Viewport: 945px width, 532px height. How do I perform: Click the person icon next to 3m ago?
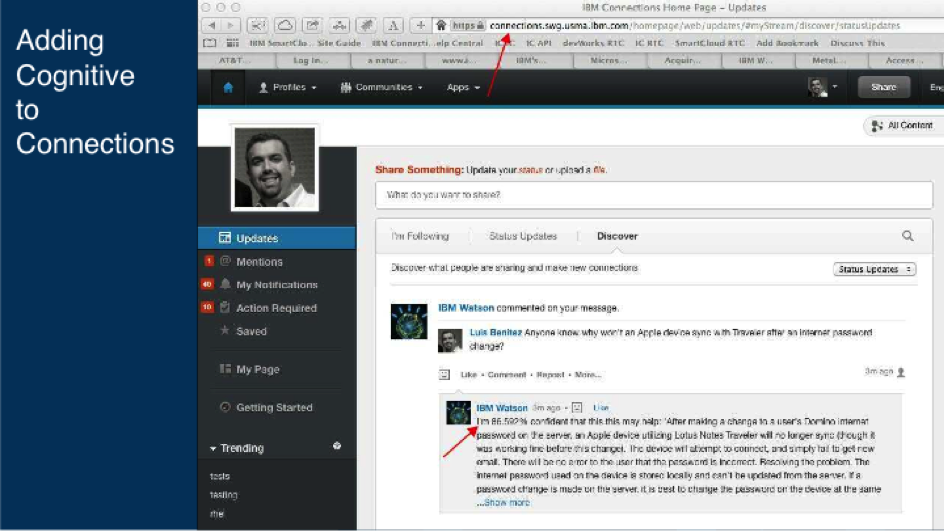pyautogui.click(x=901, y=372)
